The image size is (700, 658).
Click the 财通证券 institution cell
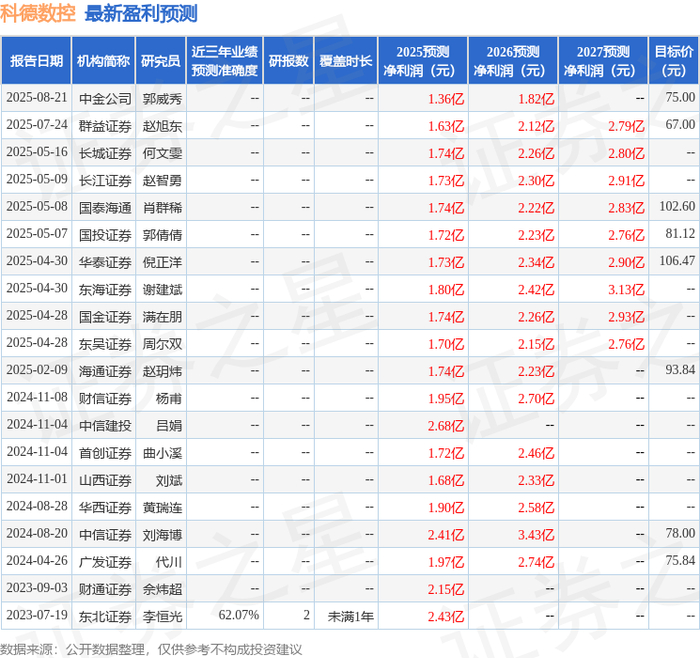coord(105,589)
